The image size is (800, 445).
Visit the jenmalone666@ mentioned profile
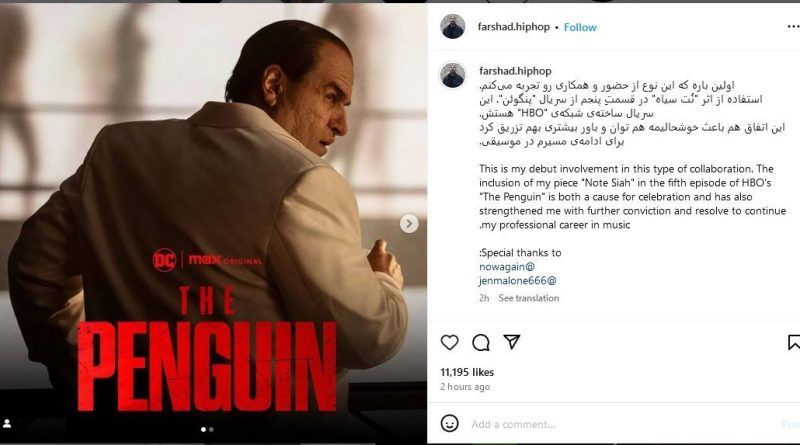[517, 281]
